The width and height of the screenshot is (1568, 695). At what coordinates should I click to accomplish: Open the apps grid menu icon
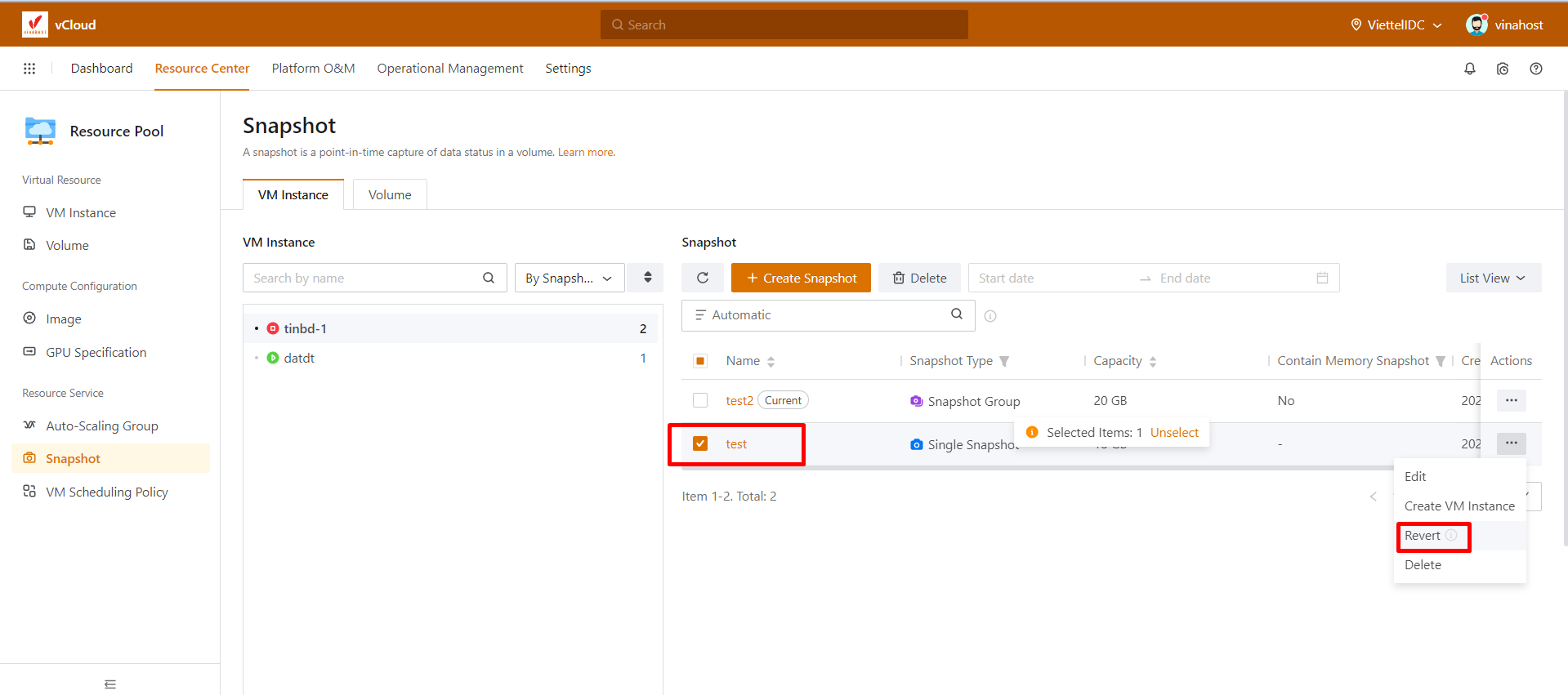(x=29, y=69)
